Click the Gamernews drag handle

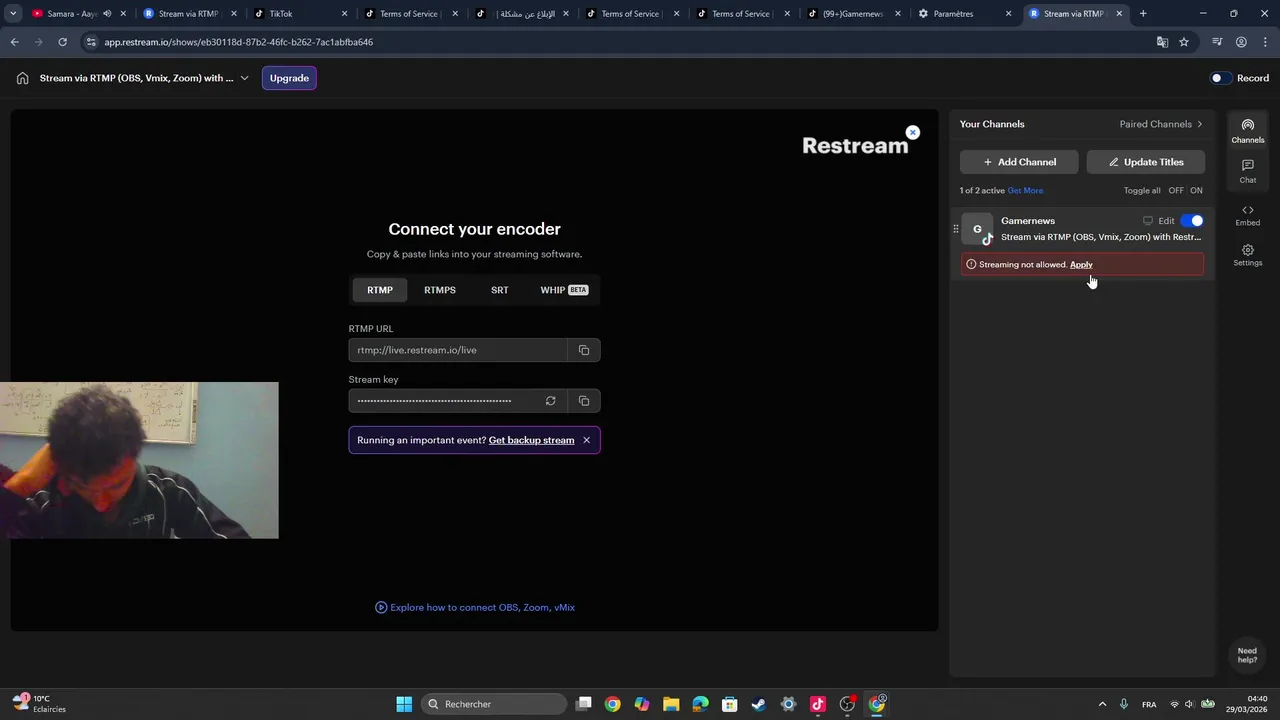click(955, 229)
